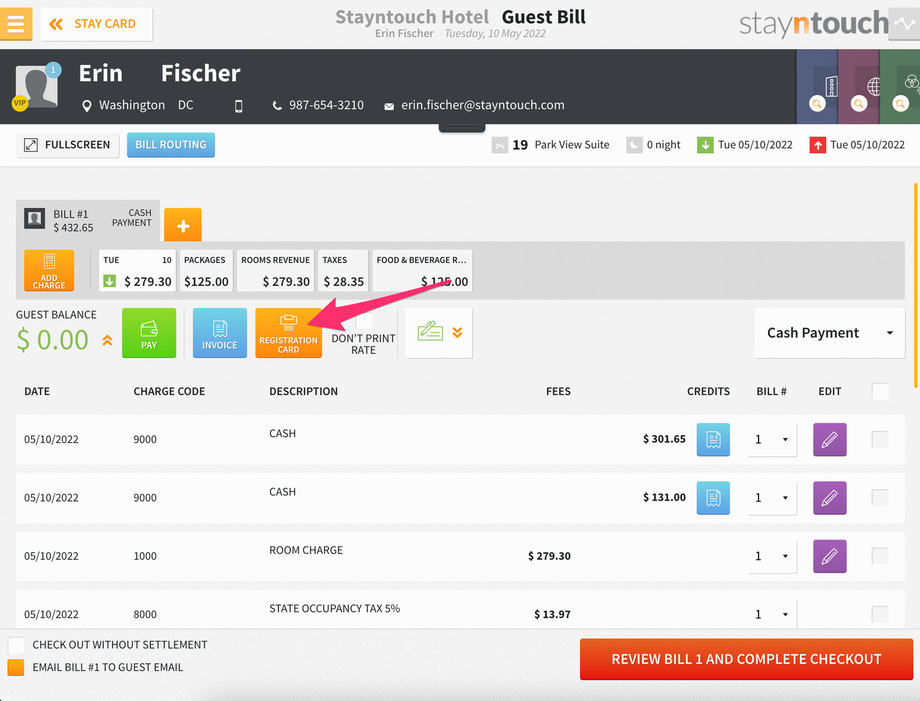Add a new bill with plus button

pyautogui.click(x=182, y=225)
